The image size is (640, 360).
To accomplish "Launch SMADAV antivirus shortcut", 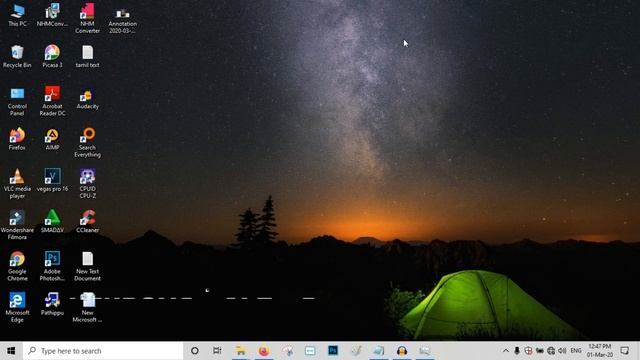I will pyautogui.click(x=52, y=222).
